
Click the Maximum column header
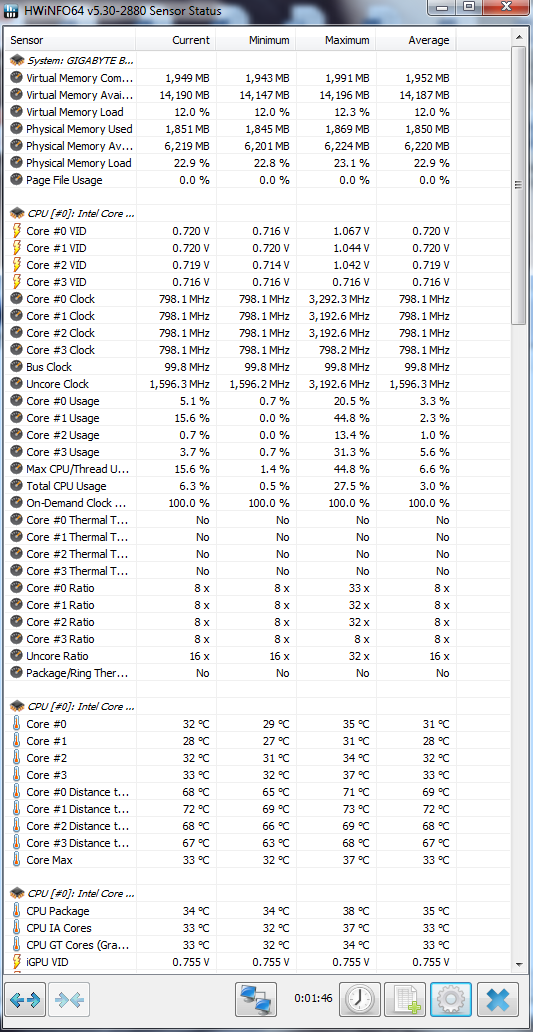tap(336, 40)
